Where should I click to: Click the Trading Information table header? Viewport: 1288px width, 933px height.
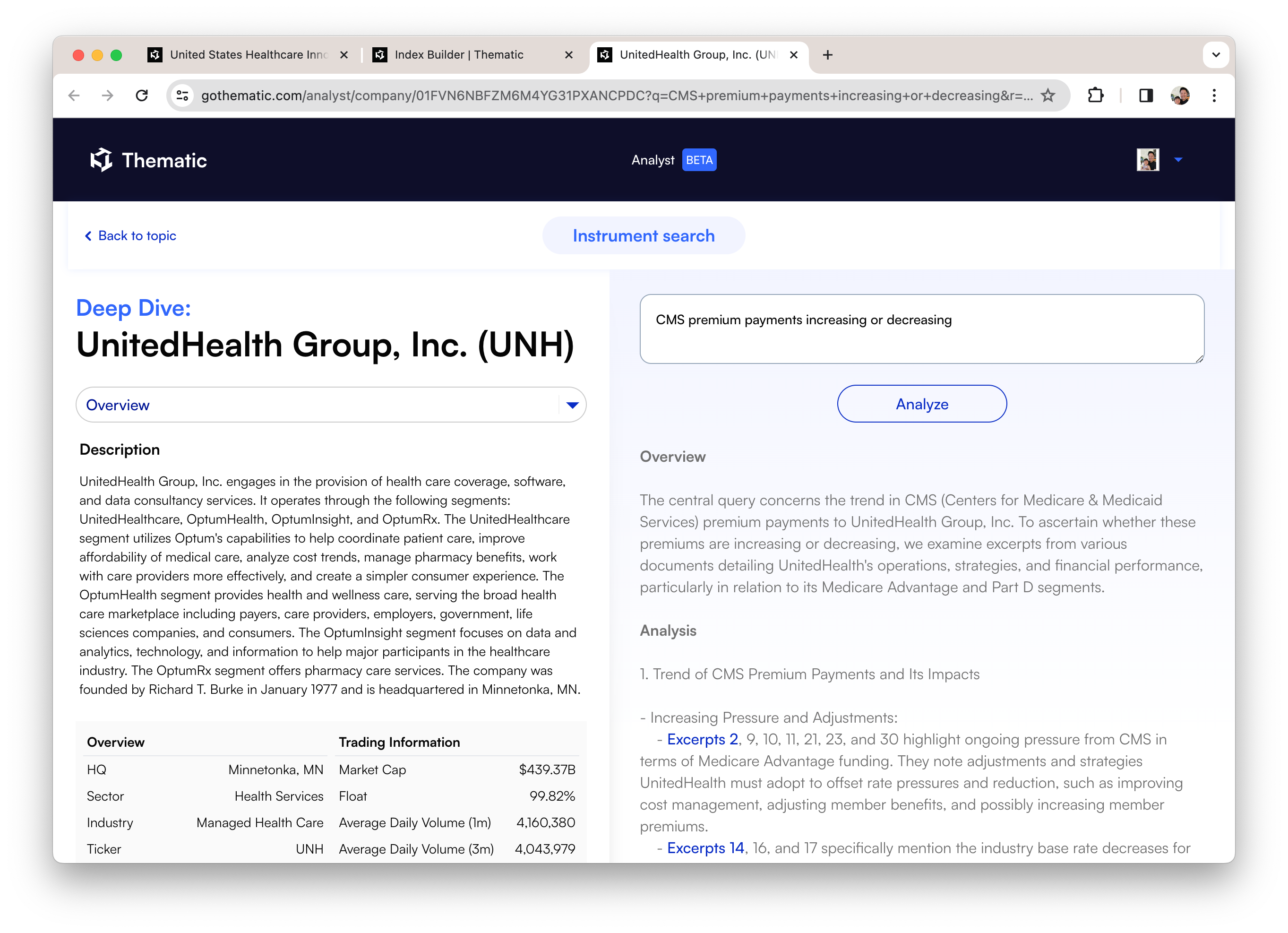[x=399, y=742]
